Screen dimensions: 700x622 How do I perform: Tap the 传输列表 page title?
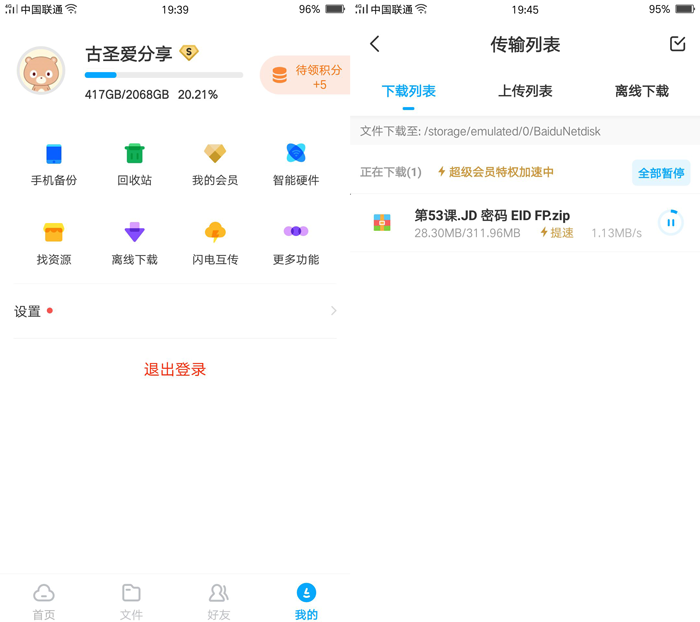coord(525,44)
